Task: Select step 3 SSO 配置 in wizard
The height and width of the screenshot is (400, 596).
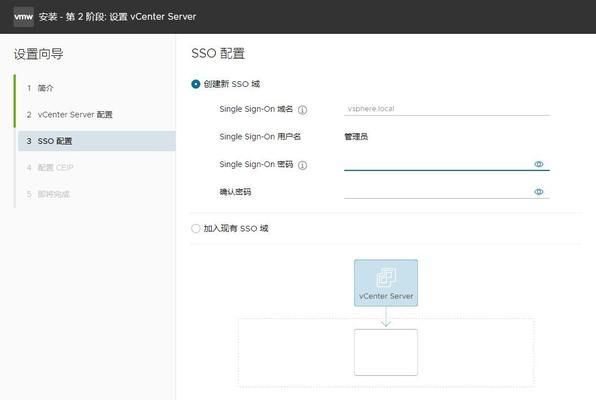Action: 97,141
